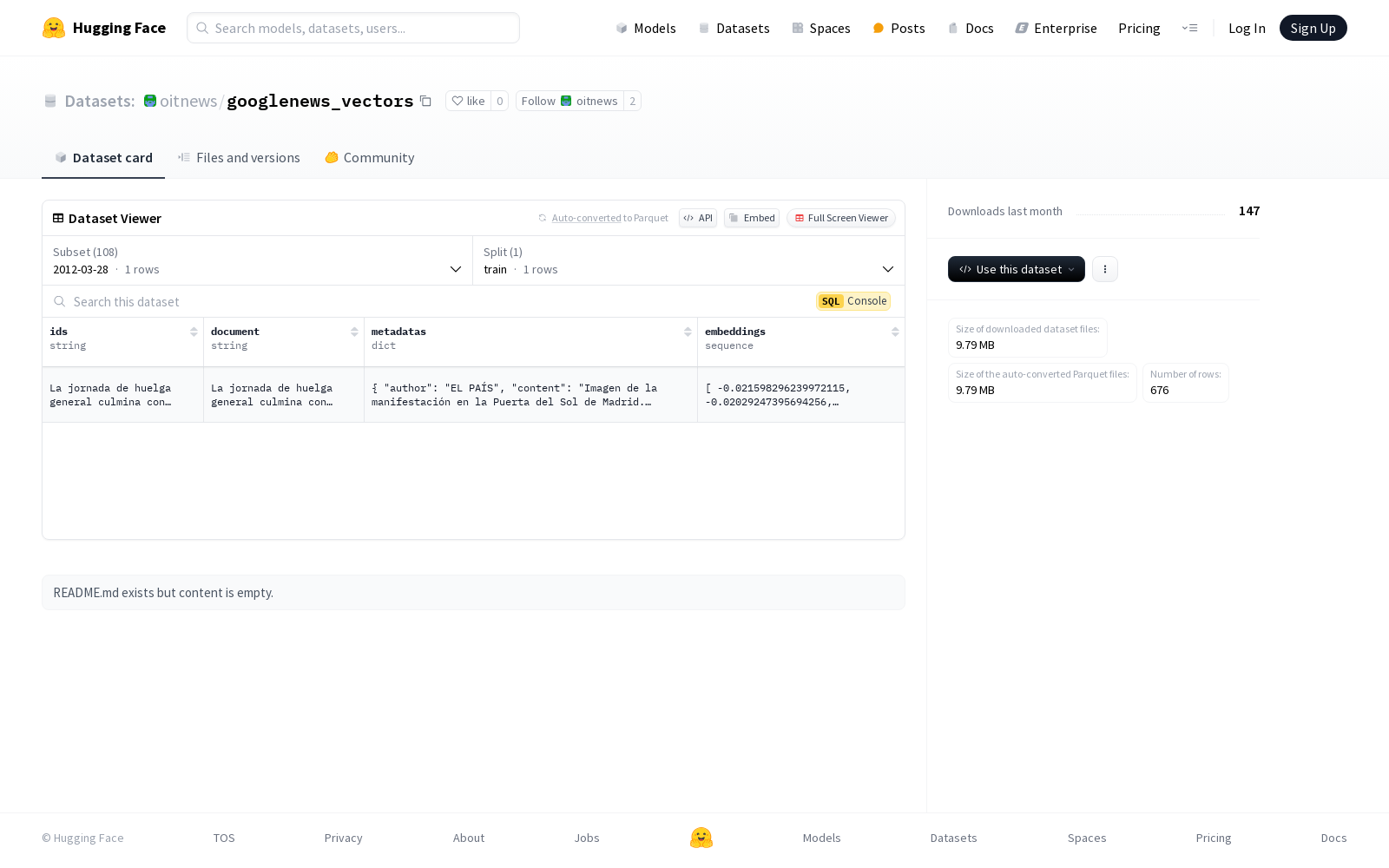Click the Hugging Face logo icon
This screenshot has width=1389, height=868.
click(x=54, y=28)
